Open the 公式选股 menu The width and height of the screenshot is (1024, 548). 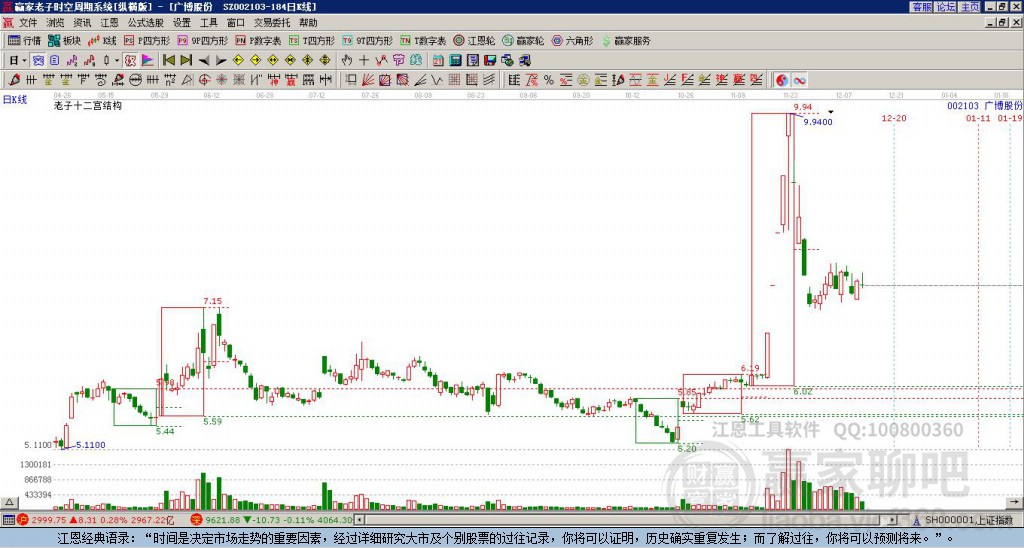coord(146,23)
